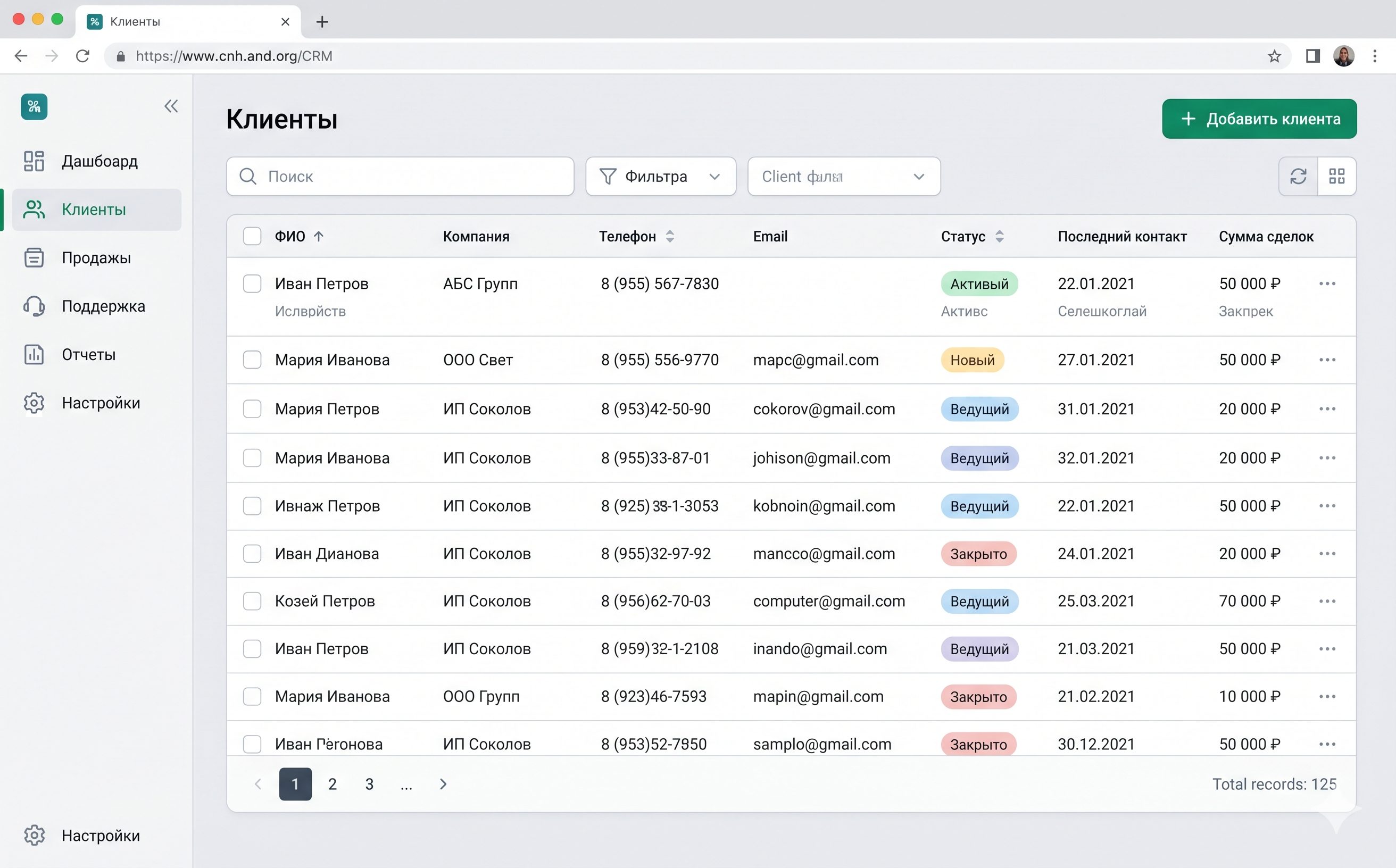1396x868 pixels.
Task: Open the user profile avatar
Action: point(1344,56)
